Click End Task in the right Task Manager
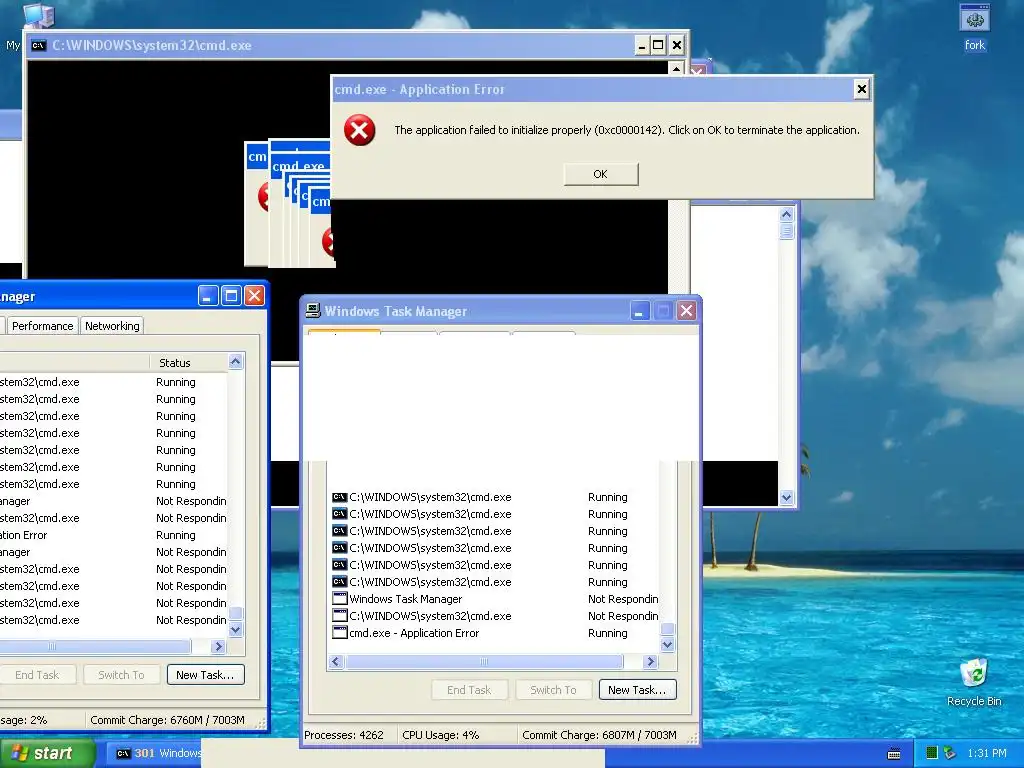1024x768 pixels. coord(469,690)
